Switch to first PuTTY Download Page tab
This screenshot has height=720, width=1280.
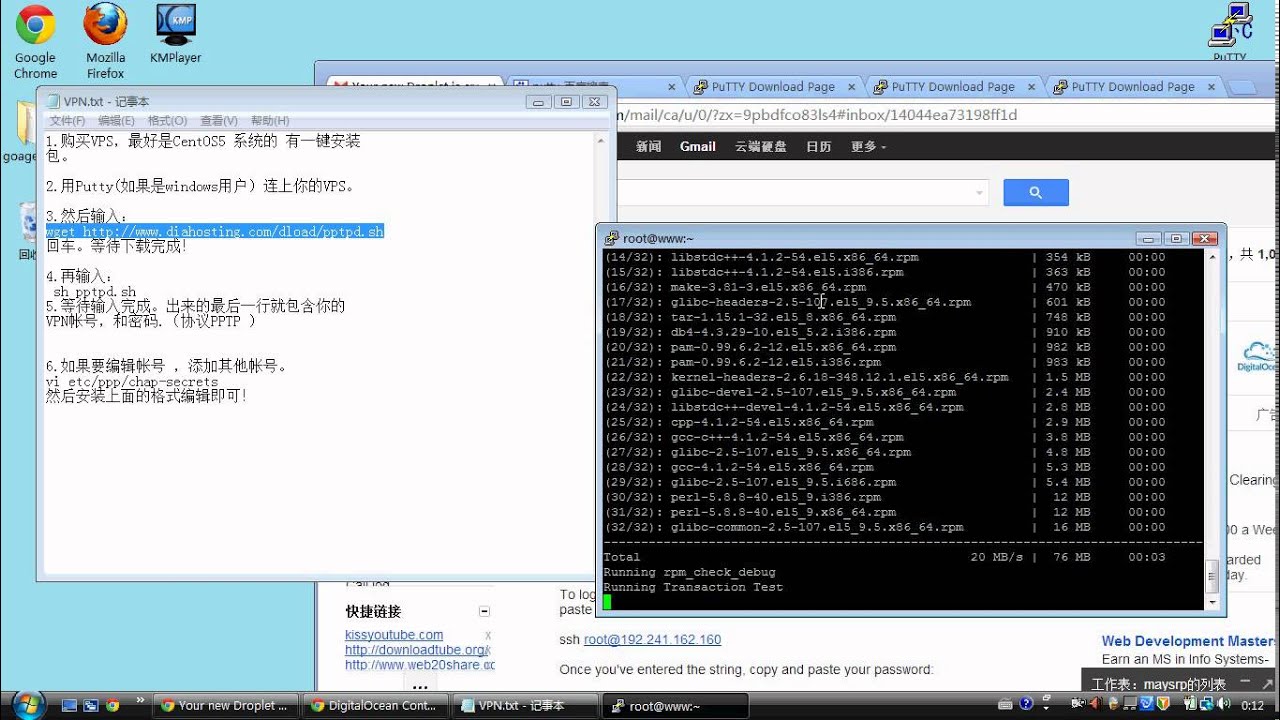pyautogui.click(x=773, y=87)
